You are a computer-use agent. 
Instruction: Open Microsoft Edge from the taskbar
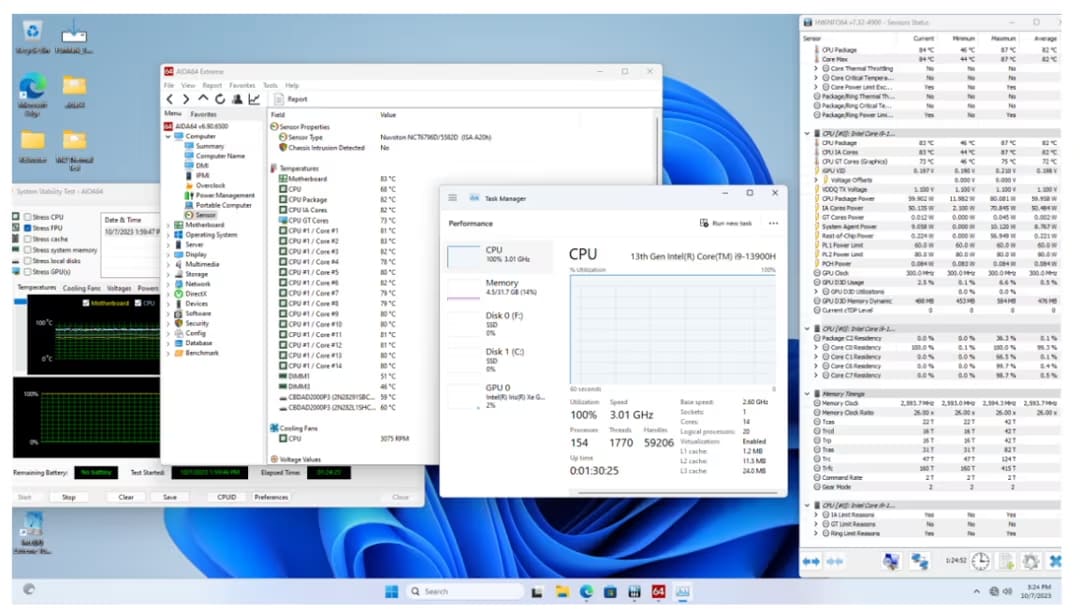[x=586, y=592]
